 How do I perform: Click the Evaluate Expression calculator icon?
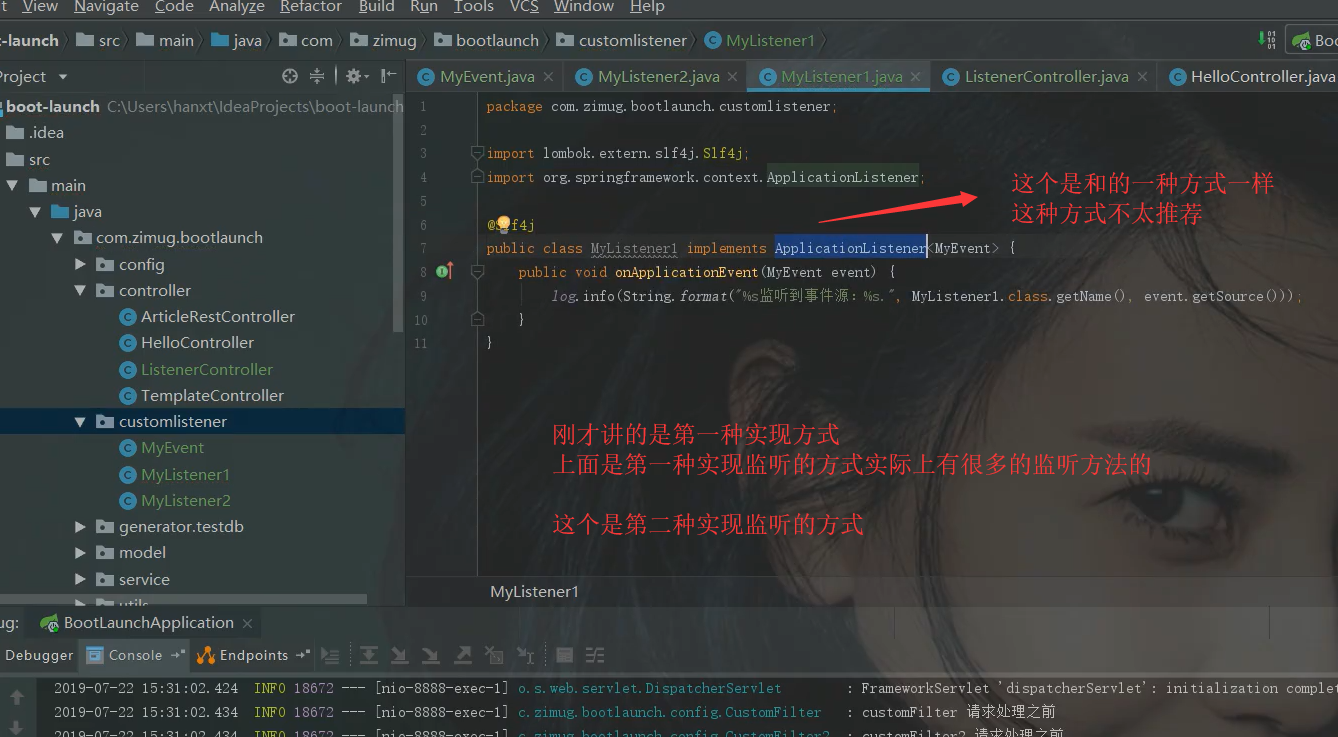564,656
